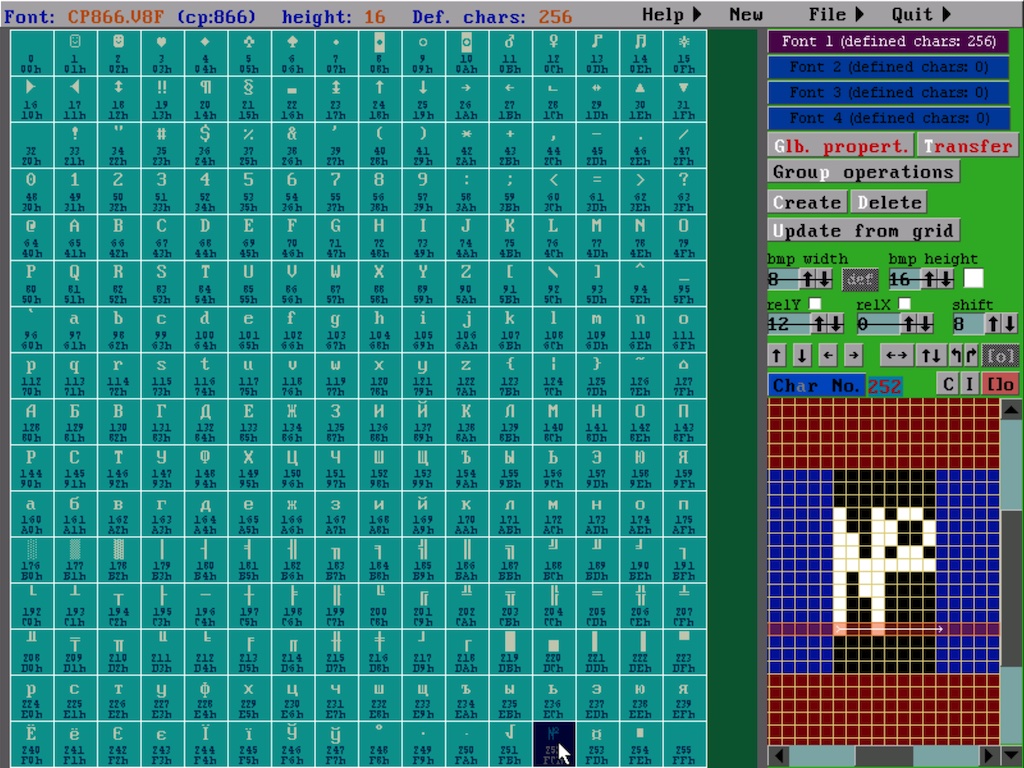
Task: Click the Update from grid button
Action: (x=863, y=230)
